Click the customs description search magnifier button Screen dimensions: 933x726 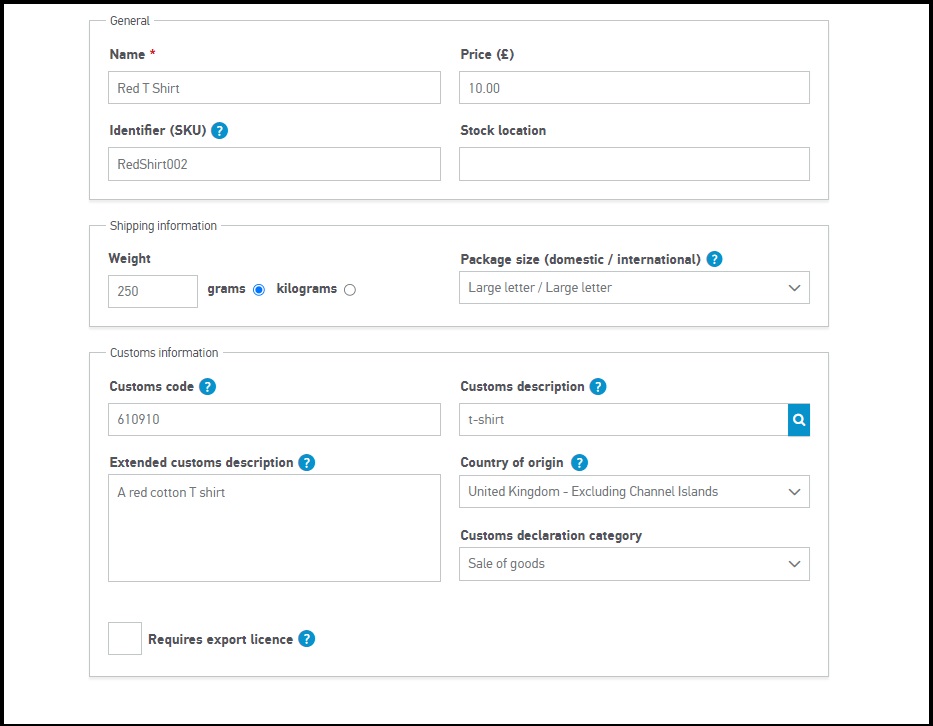(x=798, y=420)
